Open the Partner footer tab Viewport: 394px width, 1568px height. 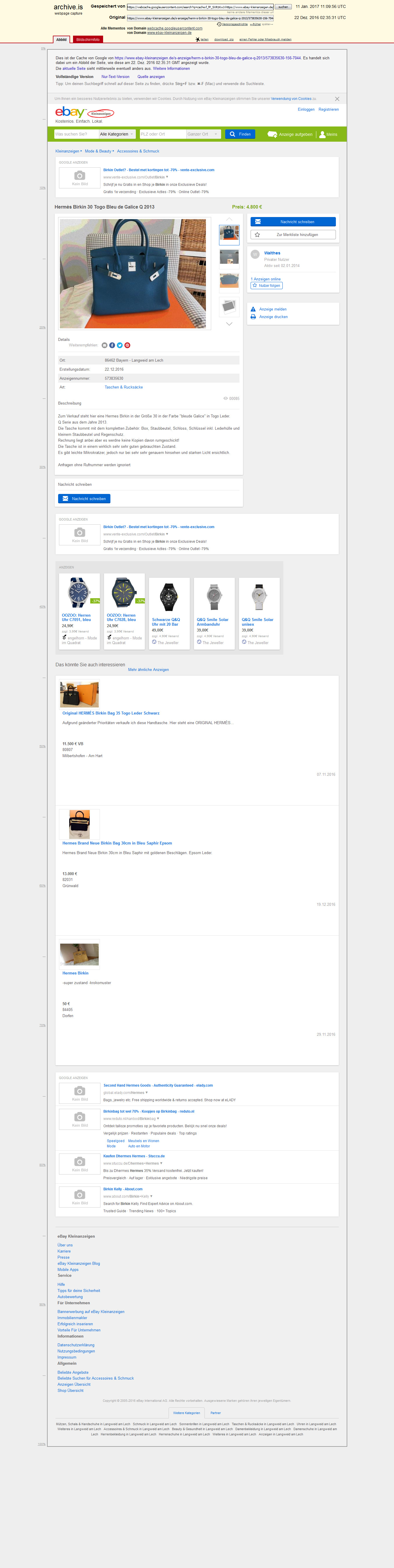[x=216, y=1412]
